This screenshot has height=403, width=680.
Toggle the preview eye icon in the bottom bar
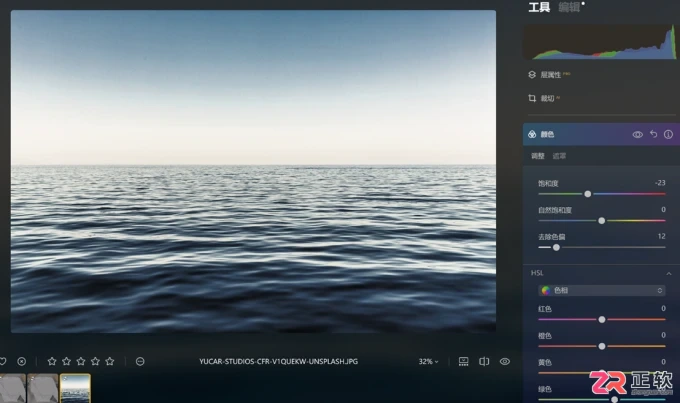(x=505, y=361)
